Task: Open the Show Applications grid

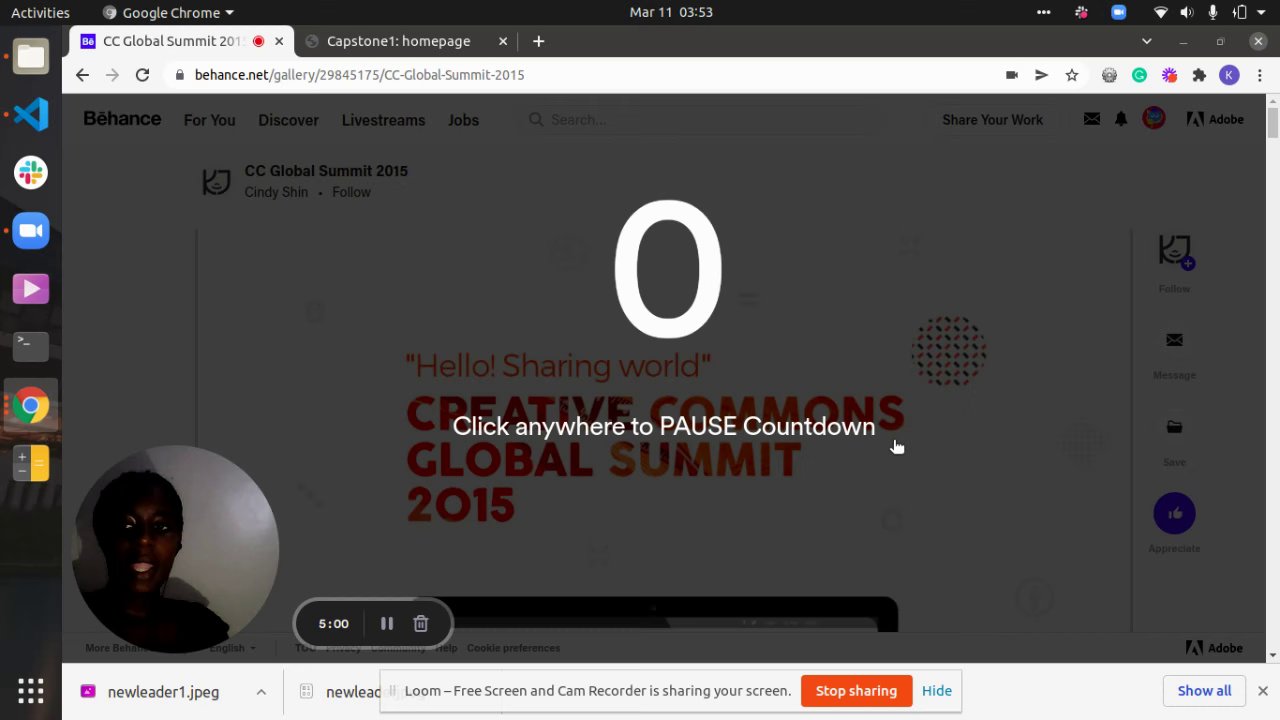Action: (x=31, y=691)
